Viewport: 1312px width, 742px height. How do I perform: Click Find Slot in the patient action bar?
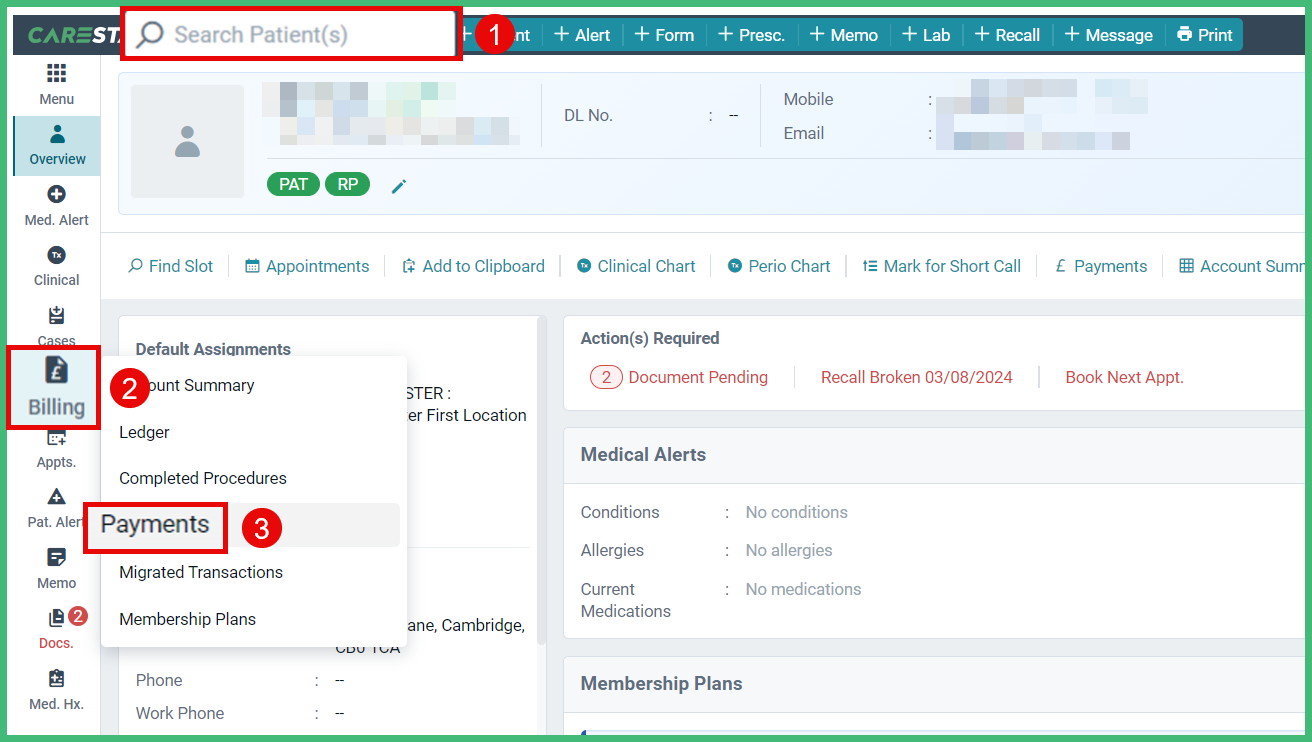pyautogui.click(x=170, y=266)
